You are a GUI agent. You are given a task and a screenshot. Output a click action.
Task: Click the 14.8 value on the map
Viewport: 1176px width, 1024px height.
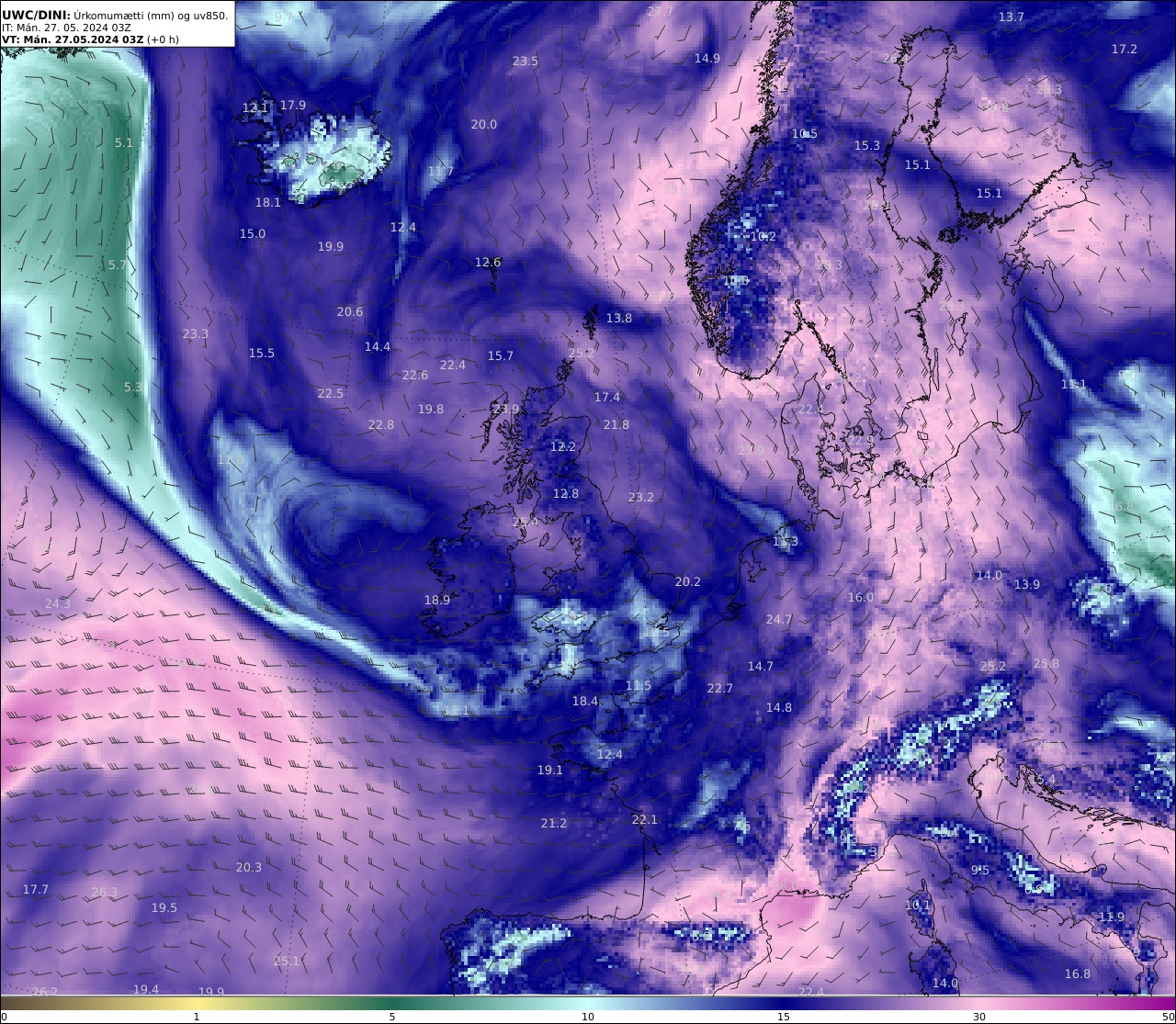pos(779,707)
